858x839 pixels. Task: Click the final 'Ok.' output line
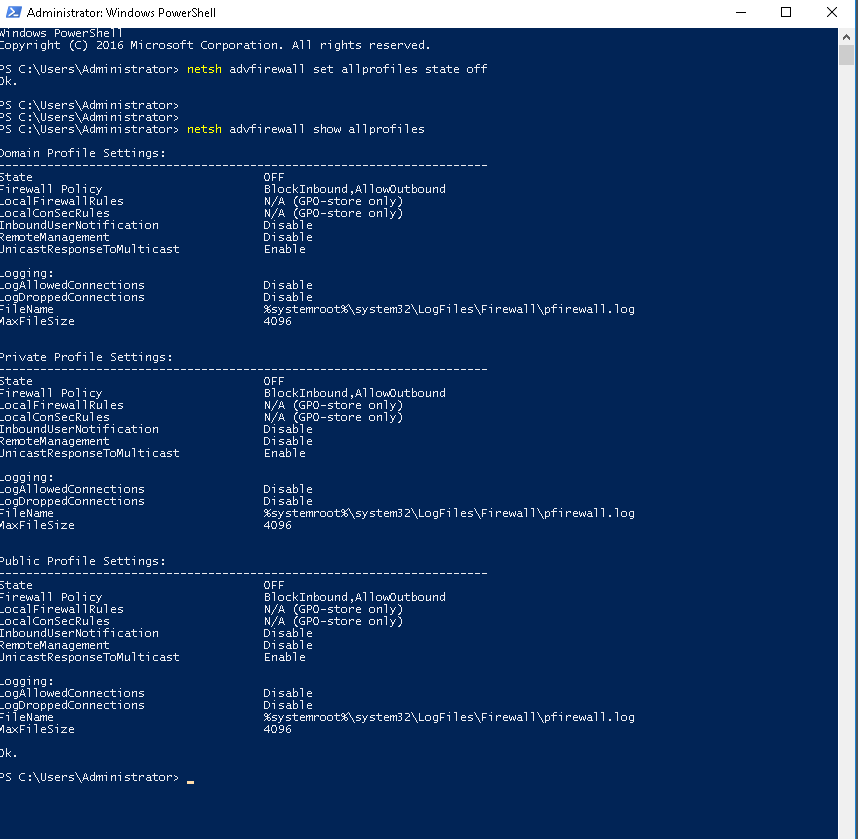coord(9,754)
